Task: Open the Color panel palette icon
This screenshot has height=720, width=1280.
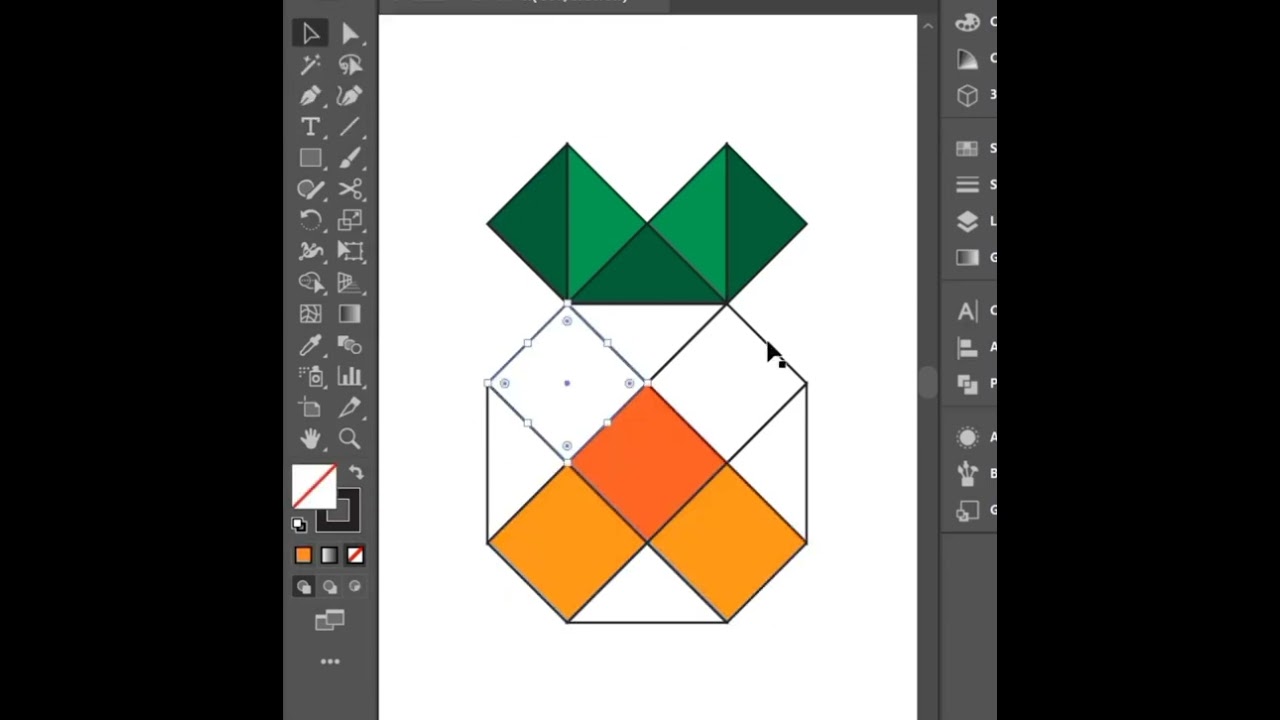Action: [x=967, y=22]
